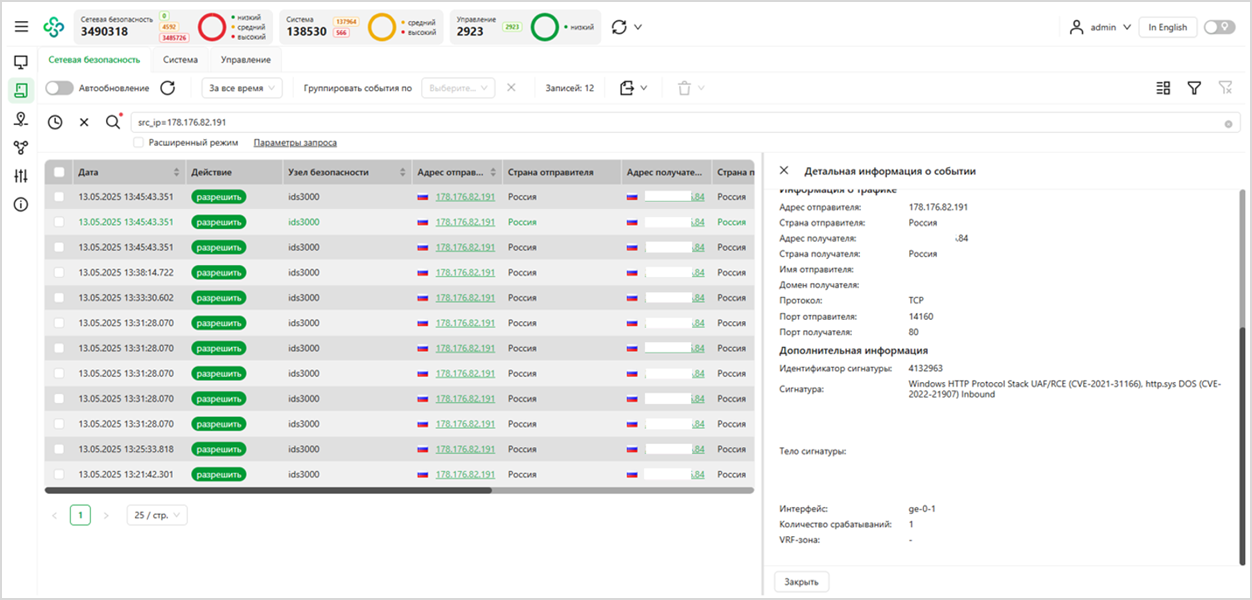
Task: Open the 25 / стр. page size dropdown
Action: pos(157,515)
